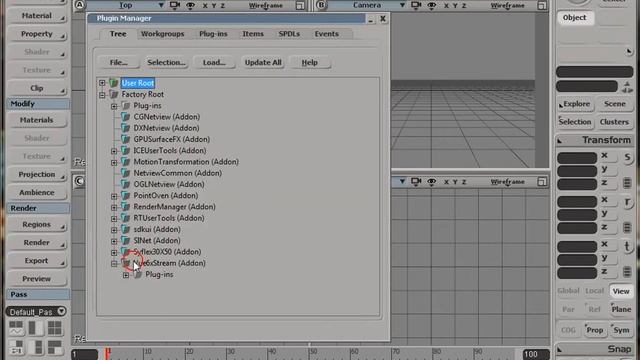Screen dimensions: 640x360
Task: Click the CGNetview addon icon
Action: coord(126,117)
